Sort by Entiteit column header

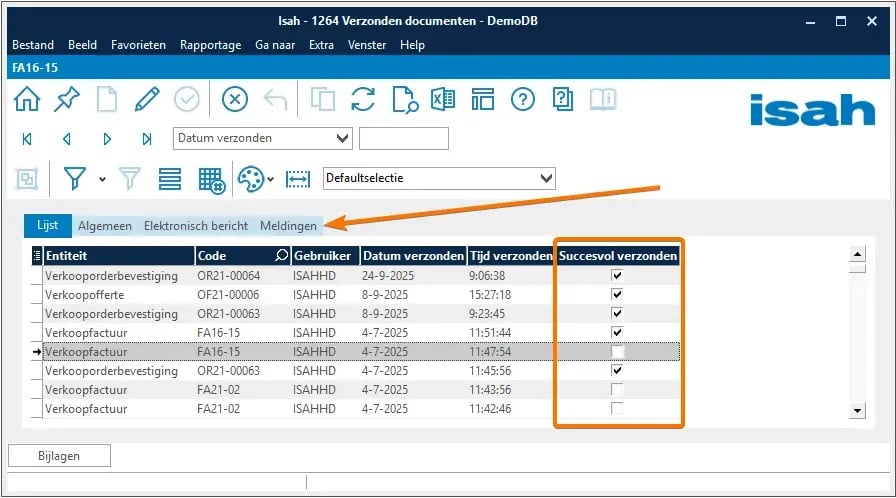pos(119,255)
